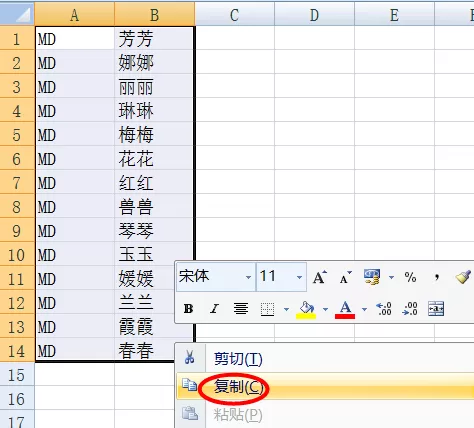Expand the borders dropdown arrow
The width and height of the screenshot is (474, 428).
pyautogui.click(x=286, y=309)
